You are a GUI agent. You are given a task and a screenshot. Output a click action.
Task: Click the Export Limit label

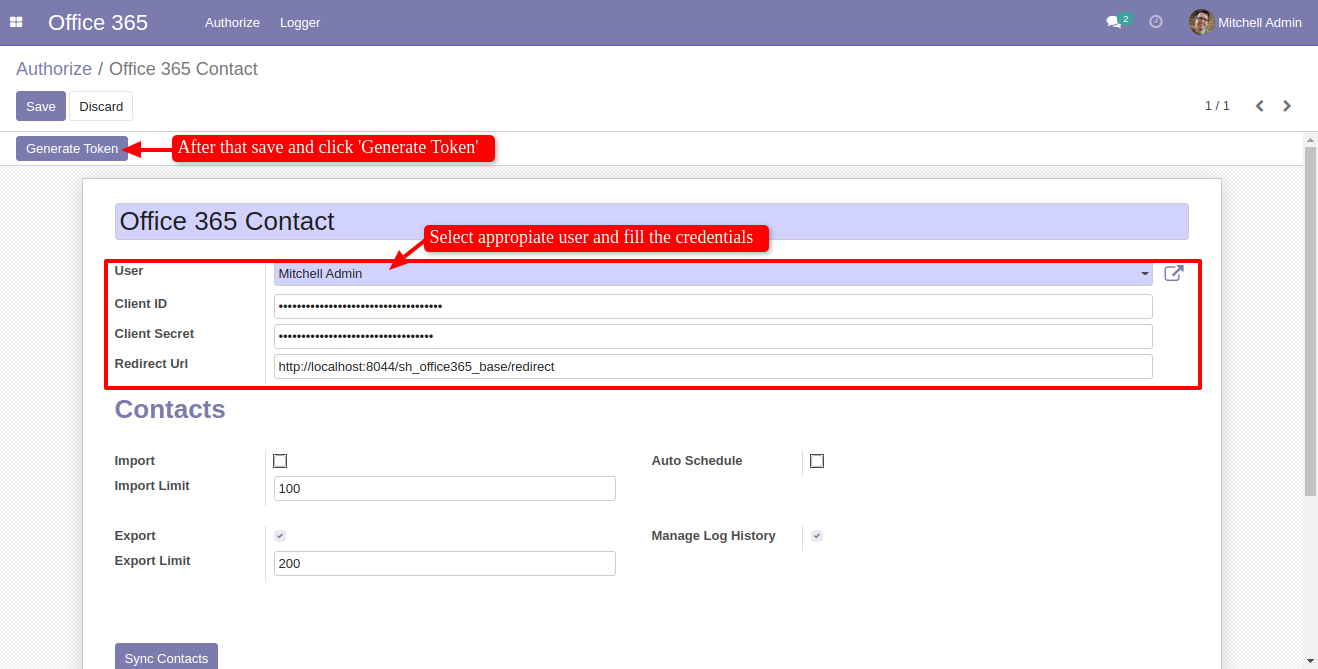coord(152,561)
